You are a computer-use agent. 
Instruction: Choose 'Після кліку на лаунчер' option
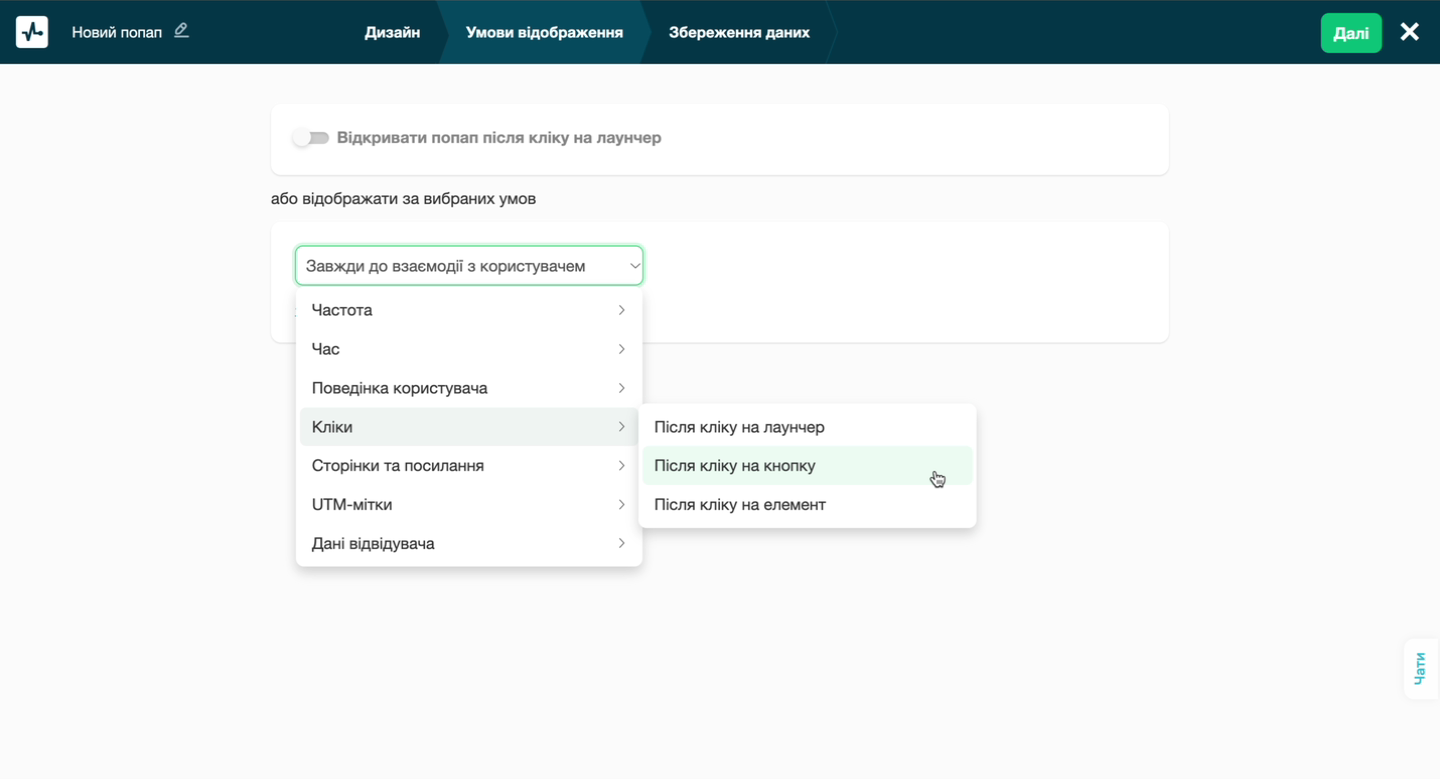coord(739,427)
